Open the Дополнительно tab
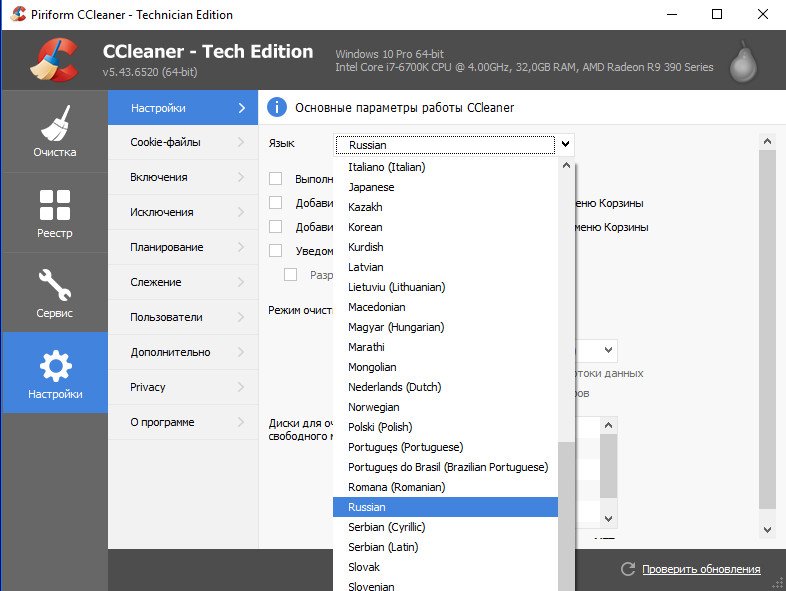 click(183, 352)
